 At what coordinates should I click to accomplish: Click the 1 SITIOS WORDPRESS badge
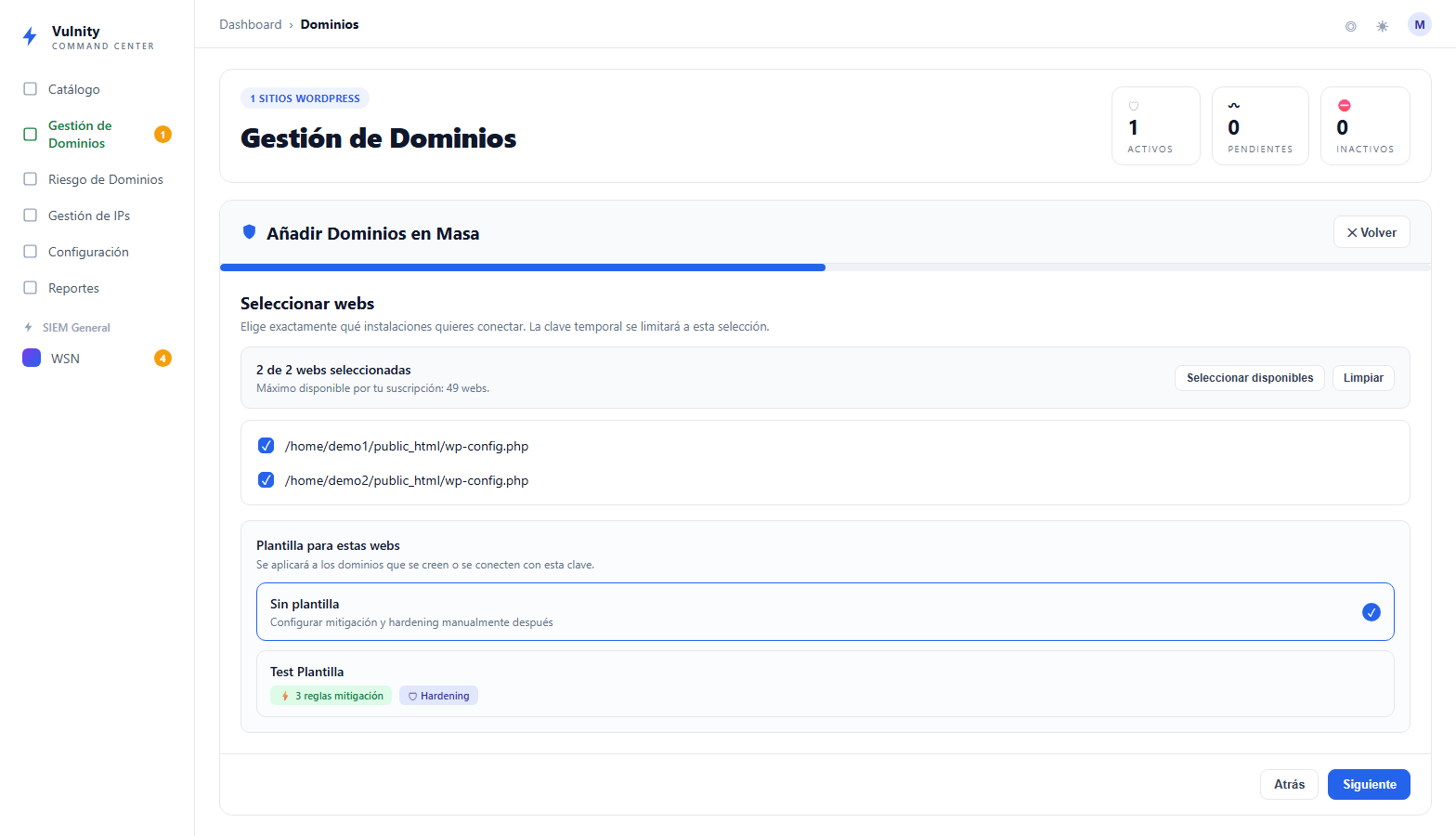(x=305, y=98)
